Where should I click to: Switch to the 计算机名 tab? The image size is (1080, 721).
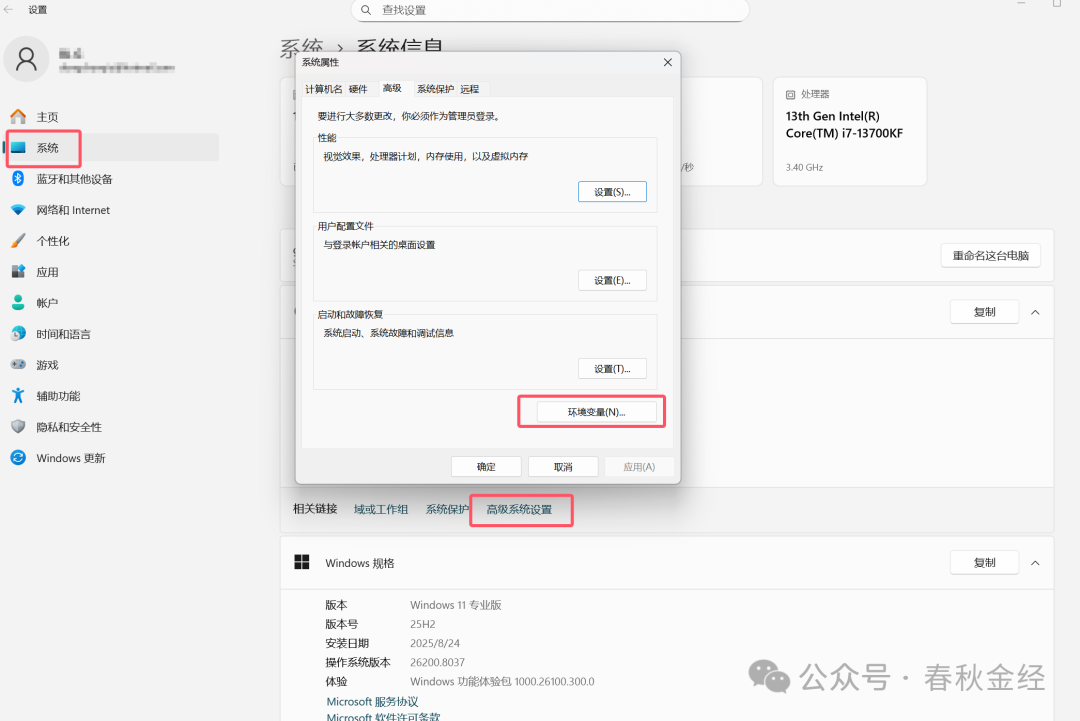[x=323, y=89]
